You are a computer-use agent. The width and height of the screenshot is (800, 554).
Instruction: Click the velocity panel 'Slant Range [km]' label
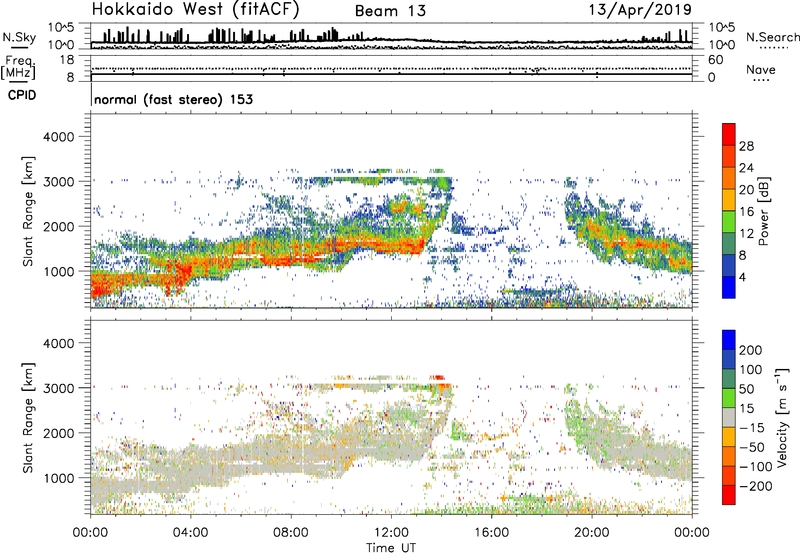coord(28,418)
